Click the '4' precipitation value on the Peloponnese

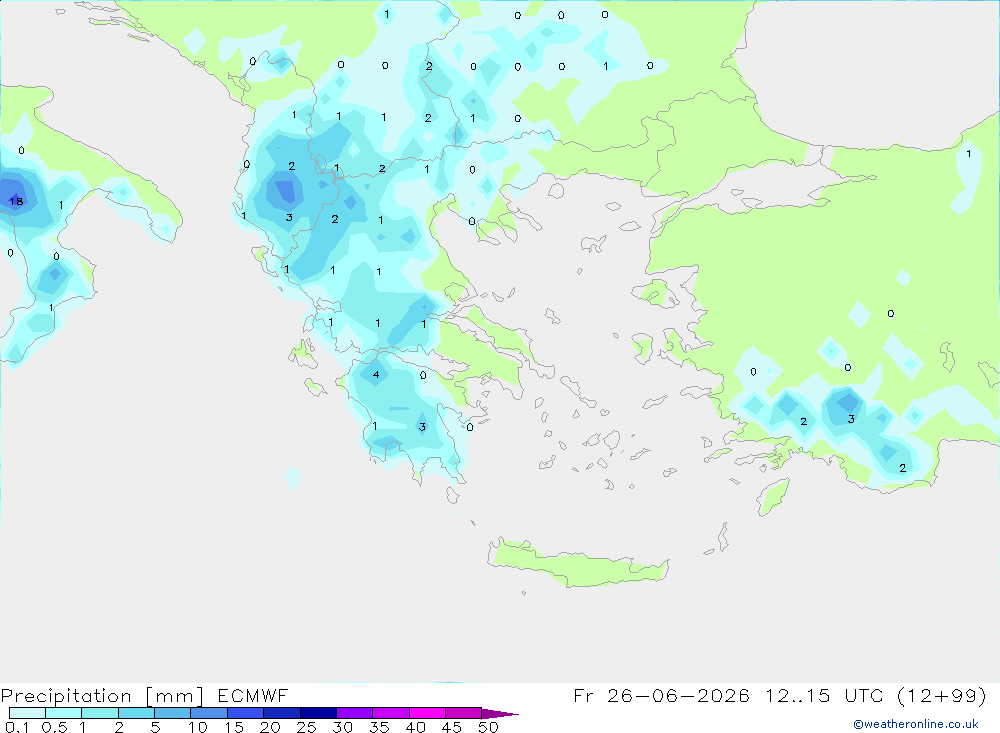click(376, 374)
